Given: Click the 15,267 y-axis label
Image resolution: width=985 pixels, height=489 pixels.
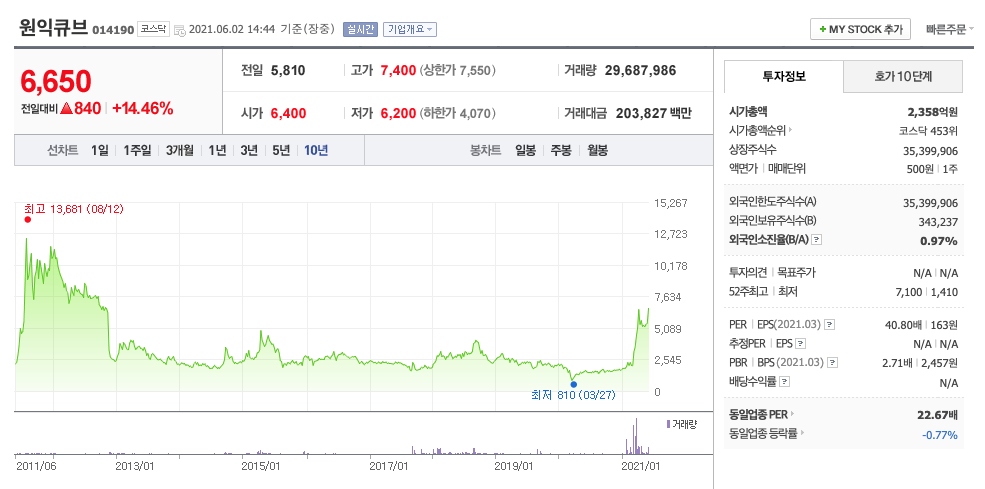Looking at the screenshot, I should (672, 203).
